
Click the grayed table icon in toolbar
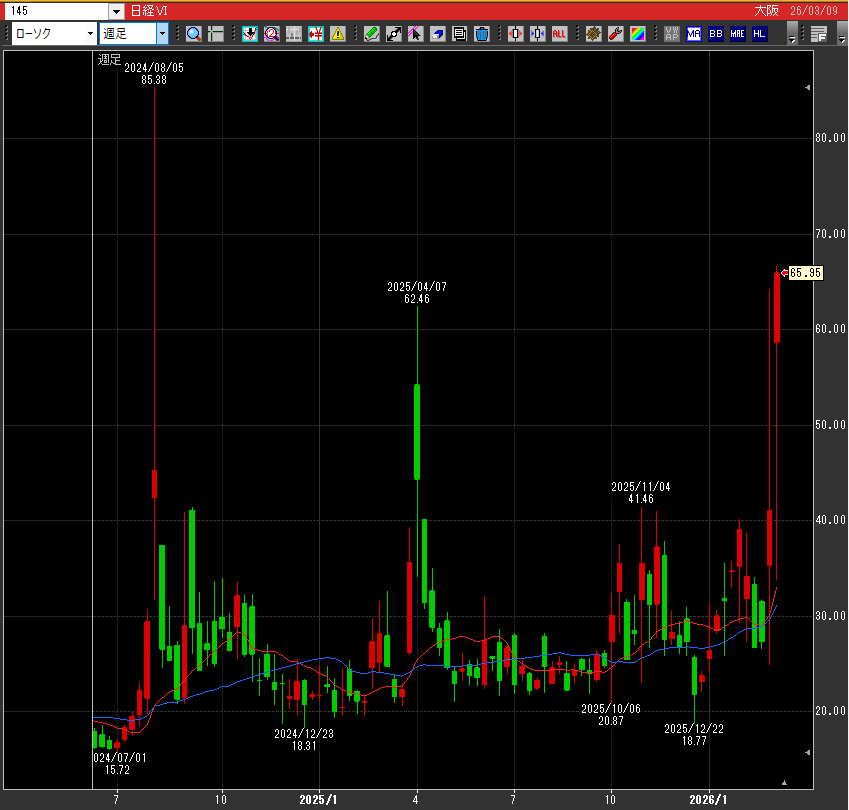coord(293,34)
